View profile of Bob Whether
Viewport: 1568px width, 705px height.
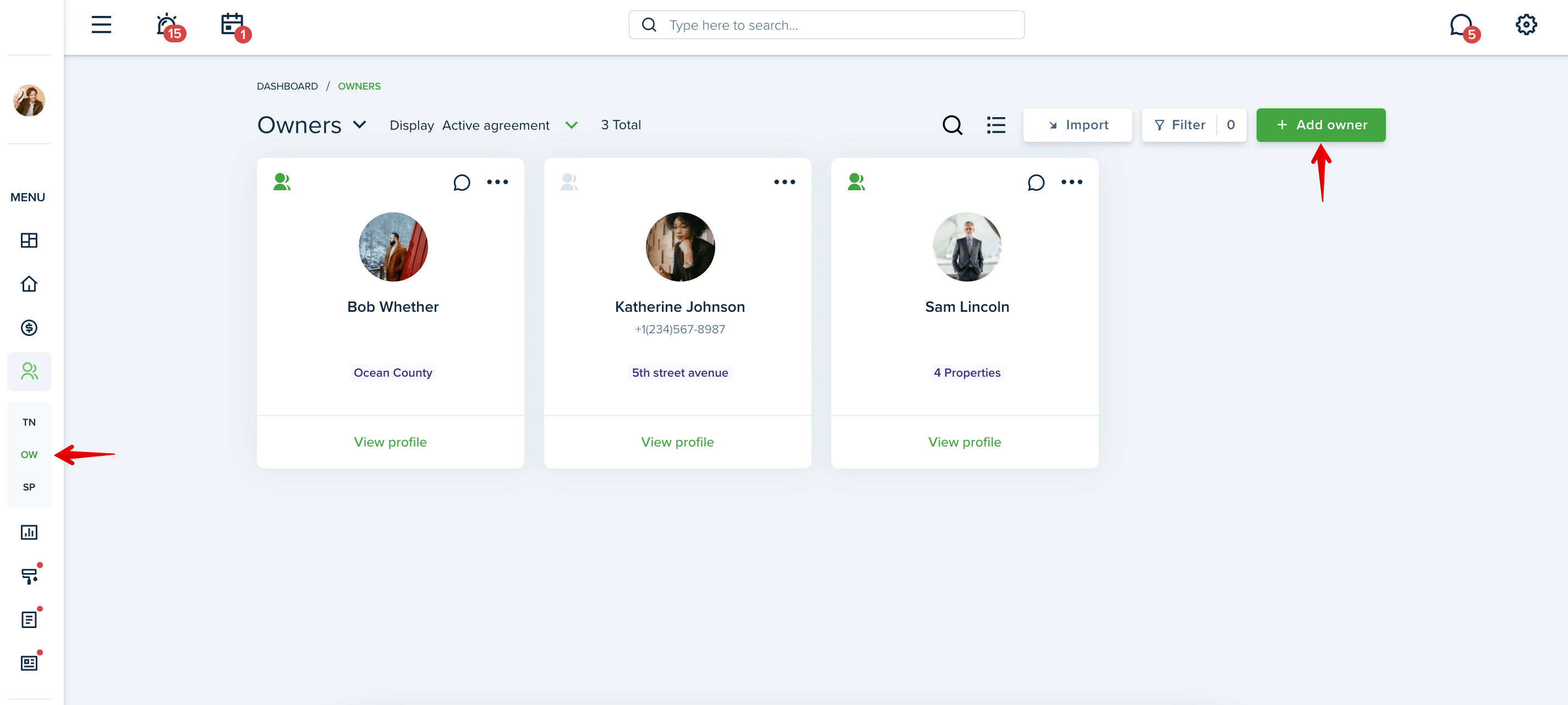(390, 442)
